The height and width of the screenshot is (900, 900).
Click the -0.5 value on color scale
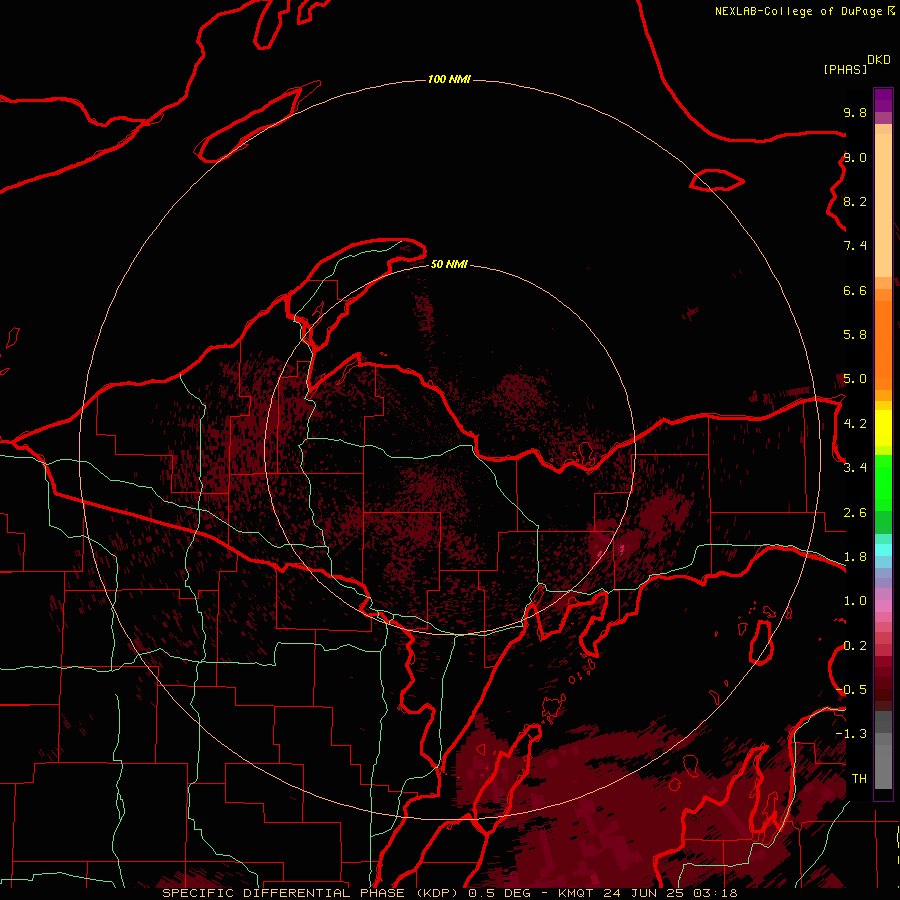pos(851,690)
